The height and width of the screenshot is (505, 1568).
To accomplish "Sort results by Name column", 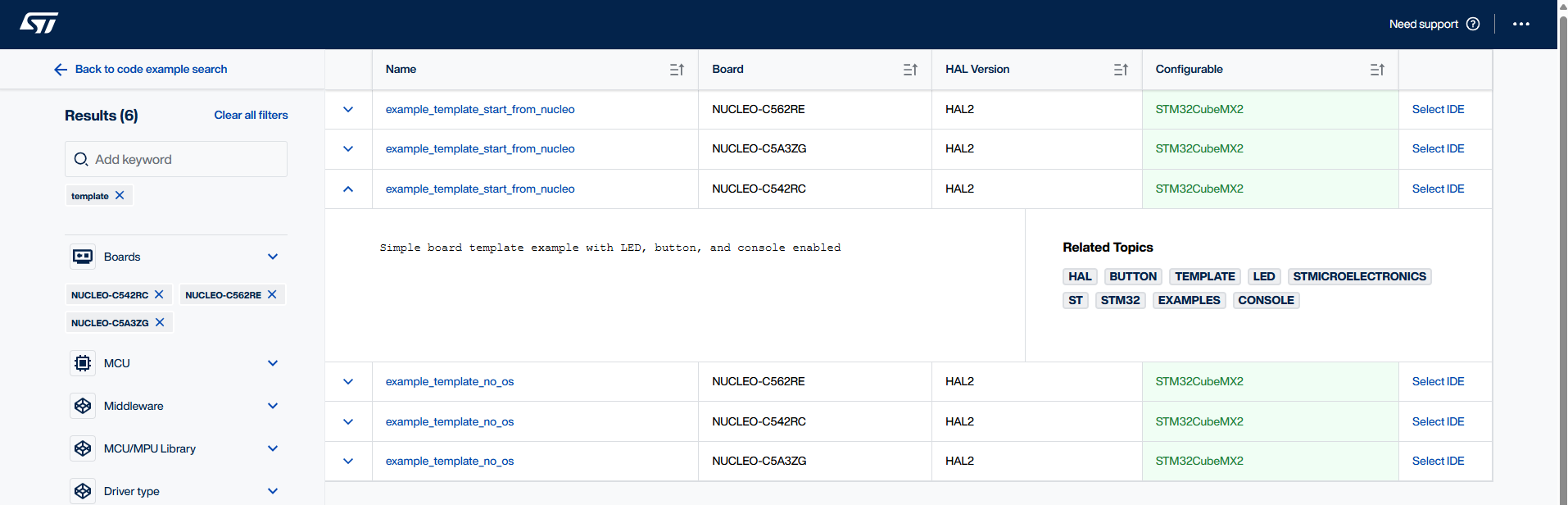I will [x=677, y=70].
